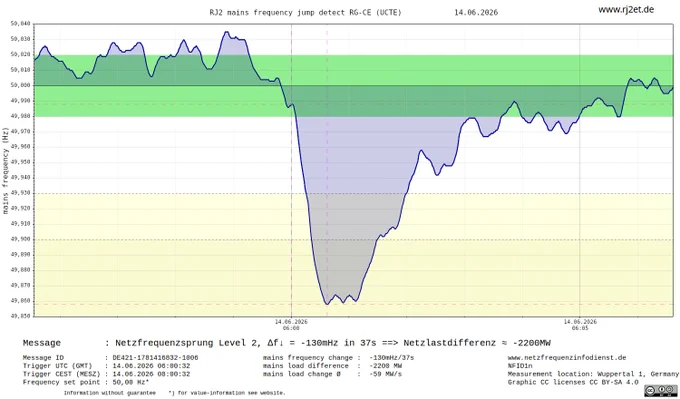680x399 pixels.
Task: Click the 49,860 y-axis tick label
Action: click(x=21, y=301)
